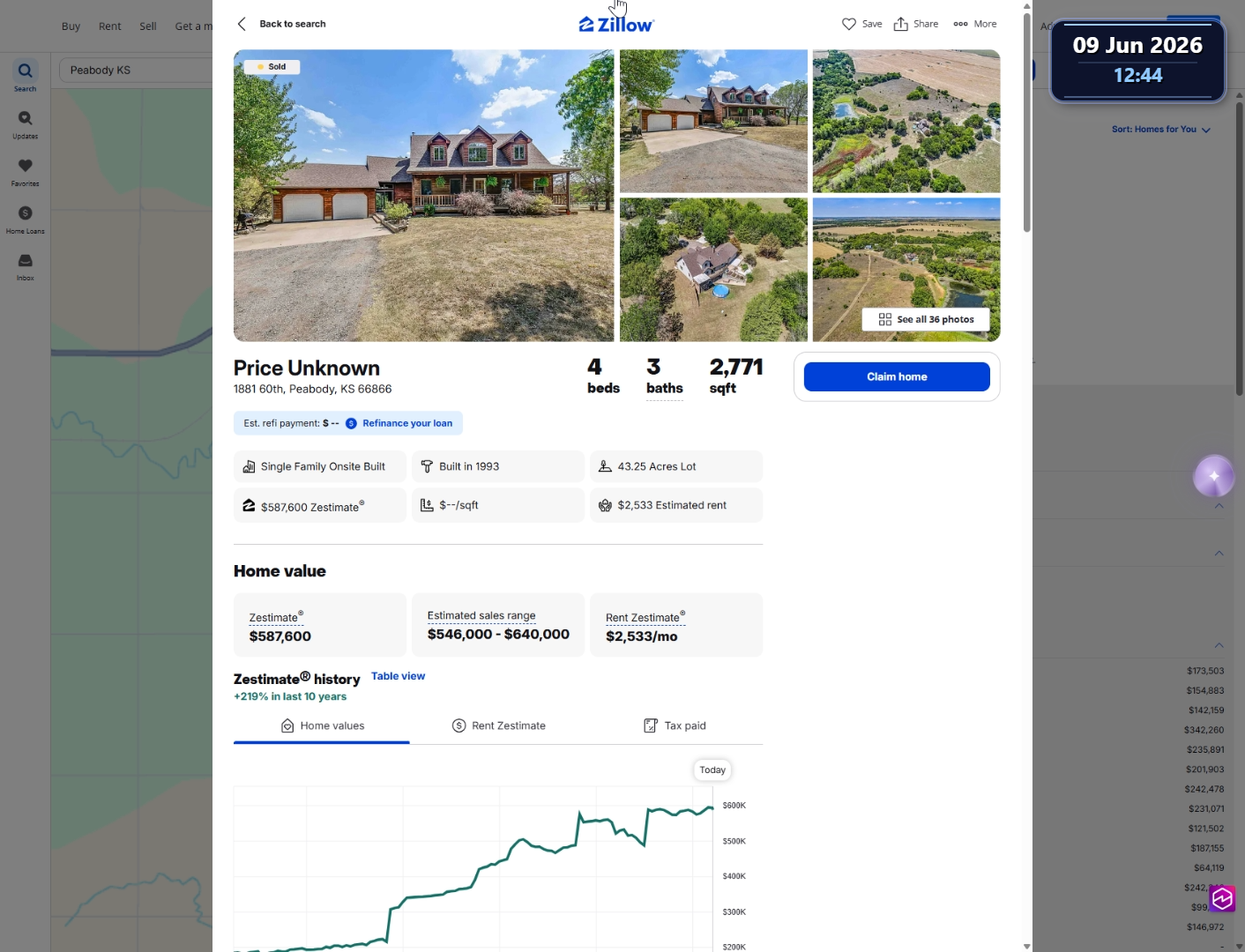Click the icon beside $2,533 Estimated rent
This screenshot has width=1245, height=952.
tap(605, 505)
